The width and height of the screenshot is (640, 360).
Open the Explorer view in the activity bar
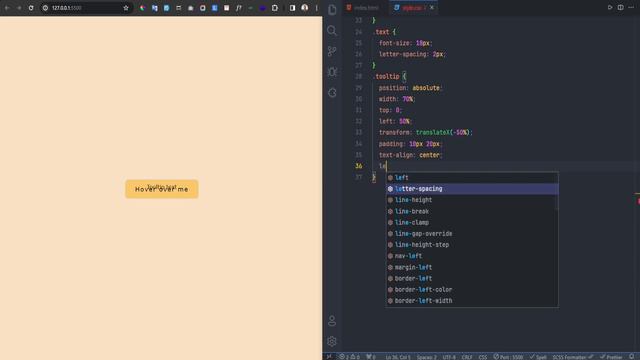point(332,10)
